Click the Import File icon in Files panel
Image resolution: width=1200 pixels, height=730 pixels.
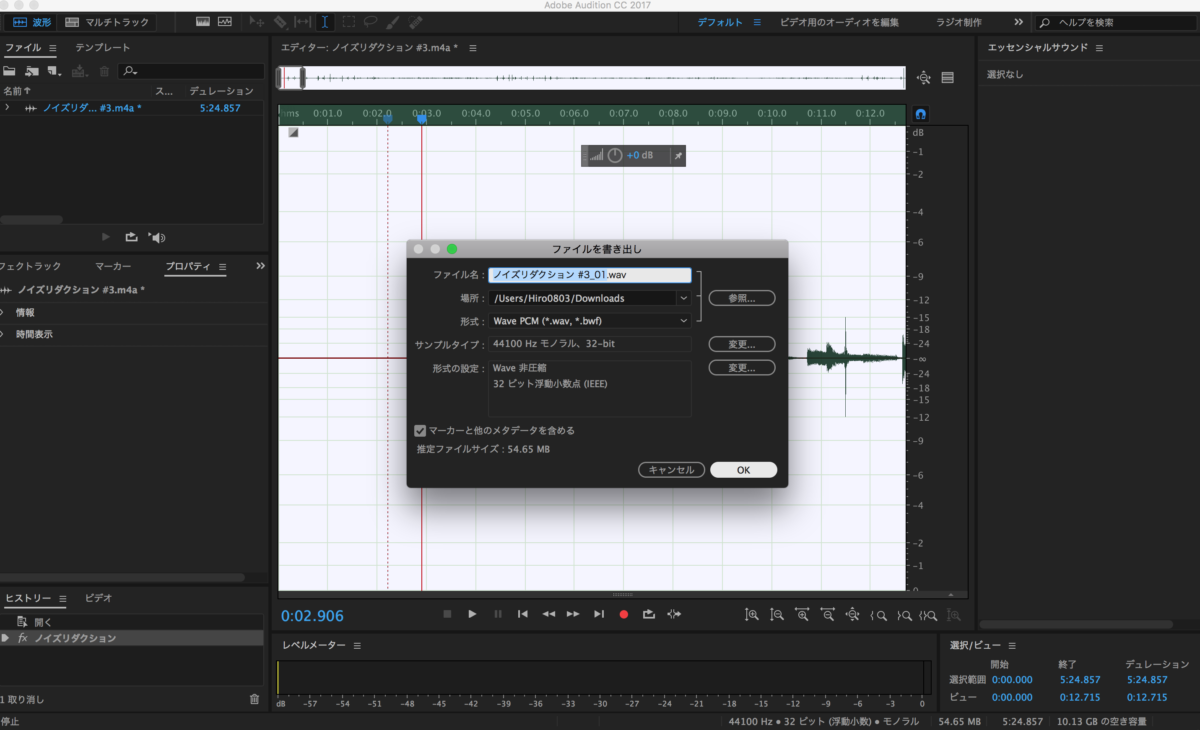pyautogui.click(x=32, y=71)
